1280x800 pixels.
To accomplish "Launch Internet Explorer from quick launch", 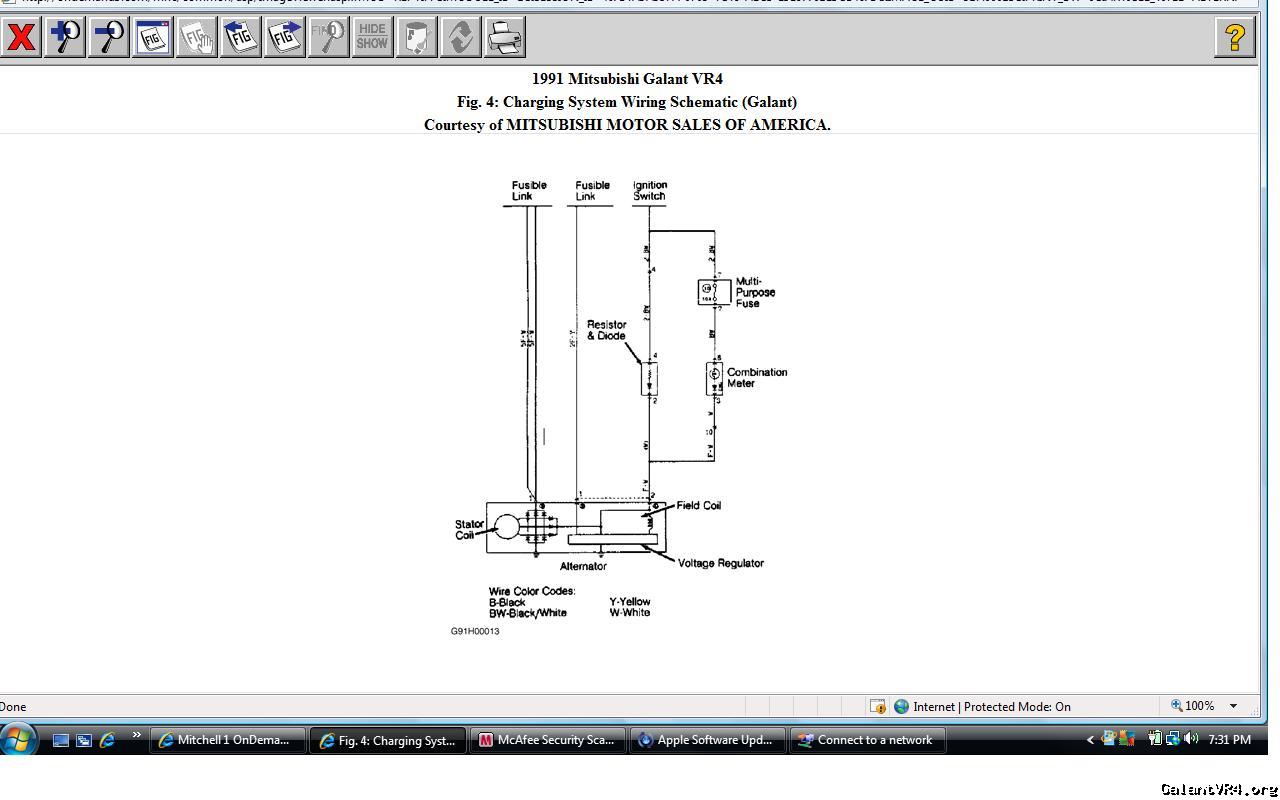I will pyautogui.click(x=107, y=740).
